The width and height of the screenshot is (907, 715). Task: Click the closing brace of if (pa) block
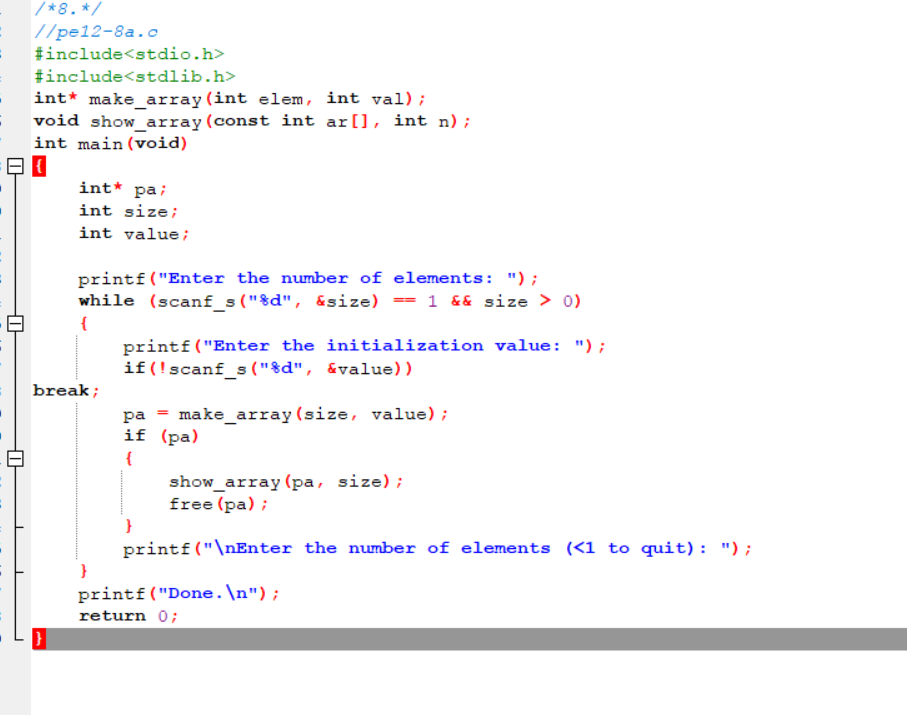pos(128,526)
